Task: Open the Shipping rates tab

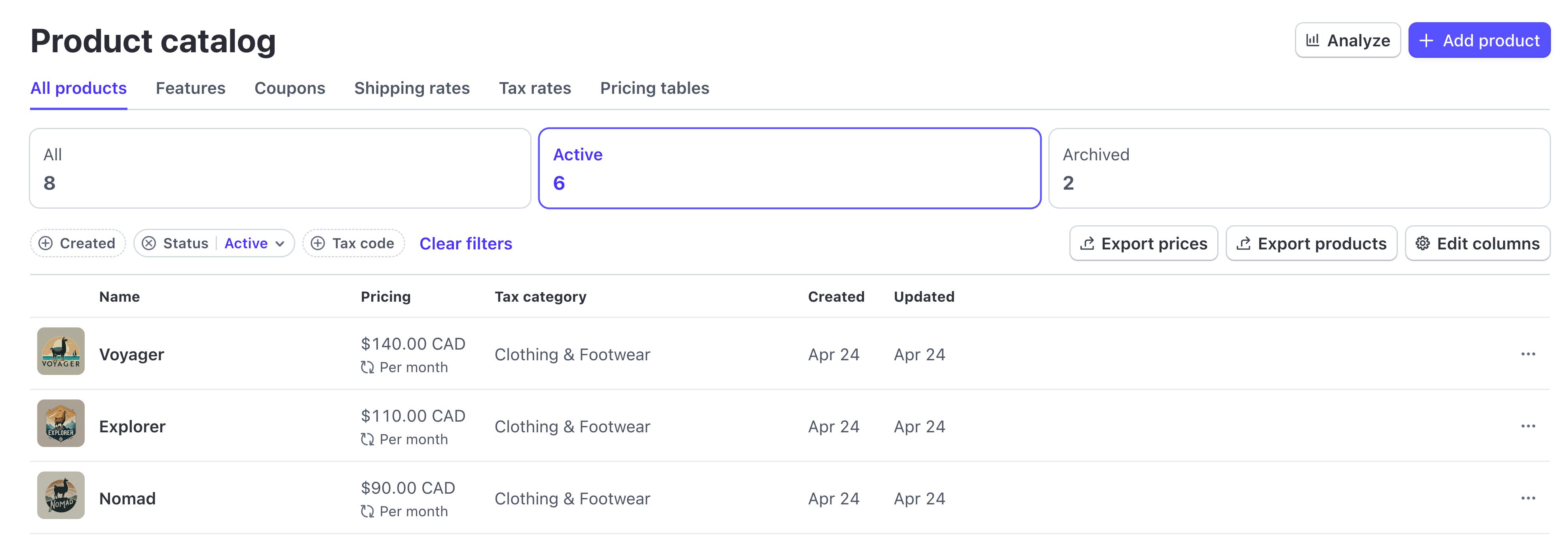Action: point(412,88)
